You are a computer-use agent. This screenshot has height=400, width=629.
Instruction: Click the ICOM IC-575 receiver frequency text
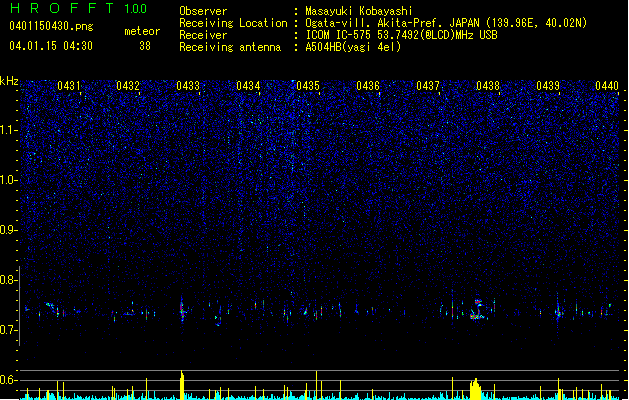[401, 35]
